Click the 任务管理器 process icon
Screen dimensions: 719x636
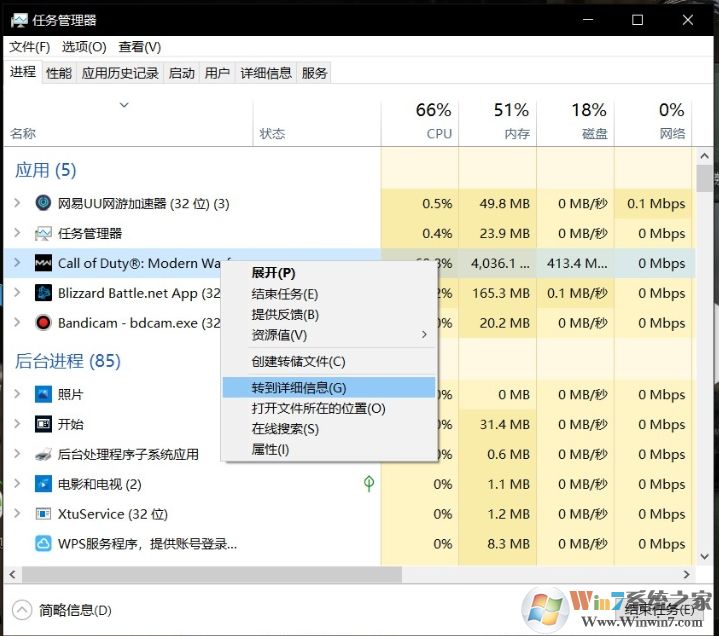(43, 233)
